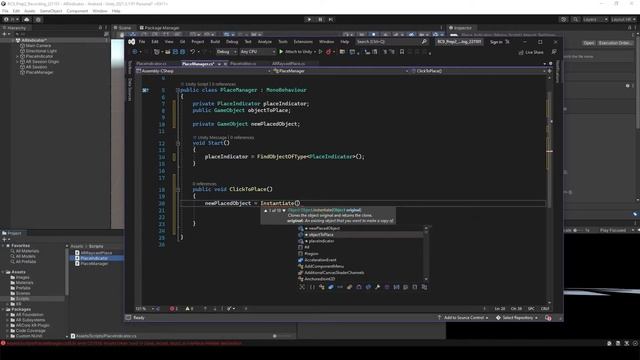Open Visual Studio Analyze menu
The width and height of the screenshot is (640, 360).
(264, 42)
